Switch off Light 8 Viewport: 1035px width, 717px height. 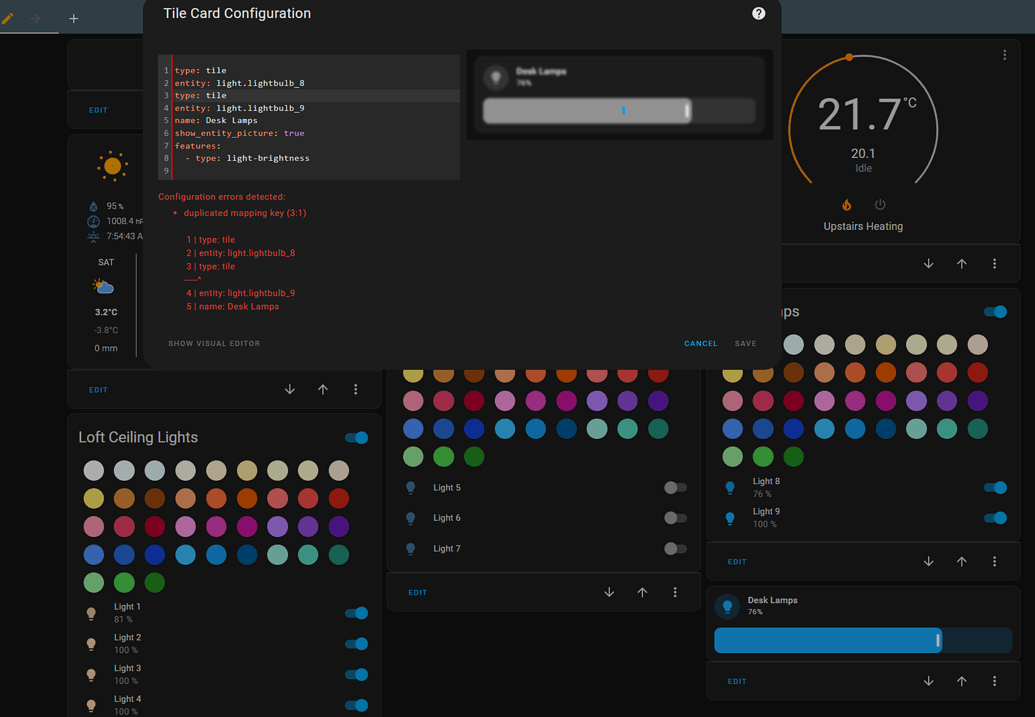coord(994,487)
